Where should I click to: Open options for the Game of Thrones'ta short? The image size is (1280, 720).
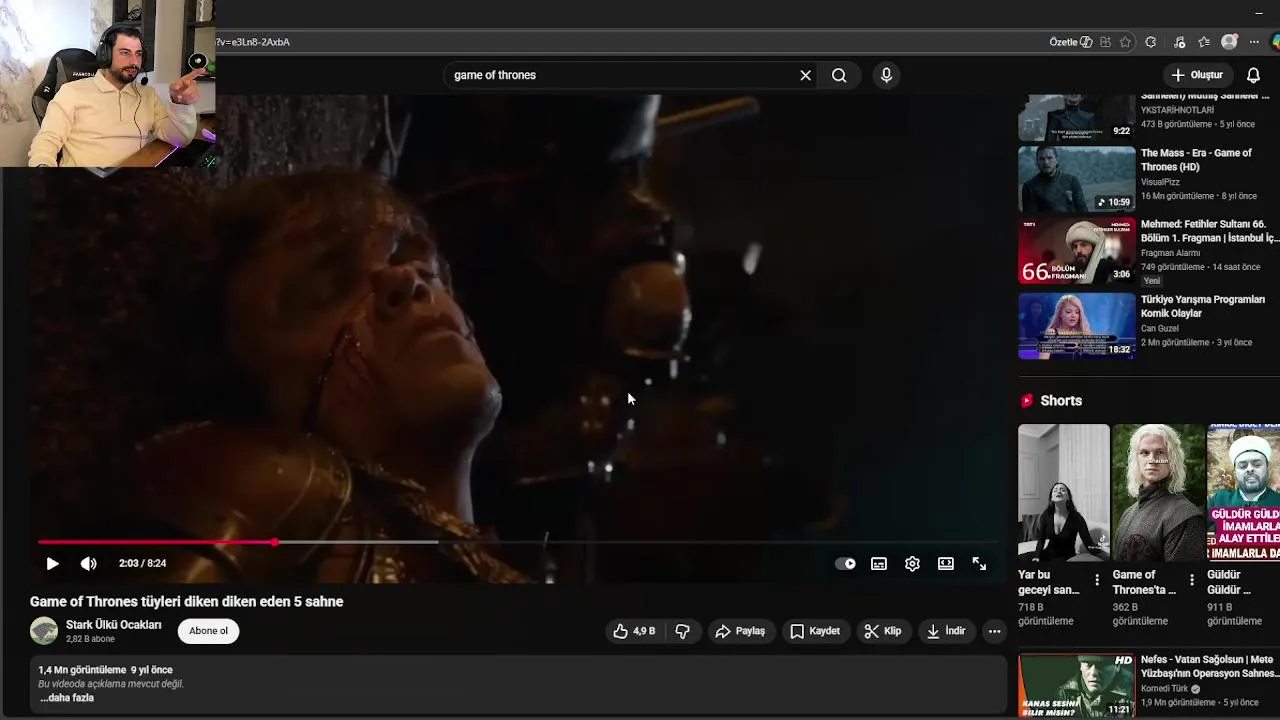[1191, 580]
